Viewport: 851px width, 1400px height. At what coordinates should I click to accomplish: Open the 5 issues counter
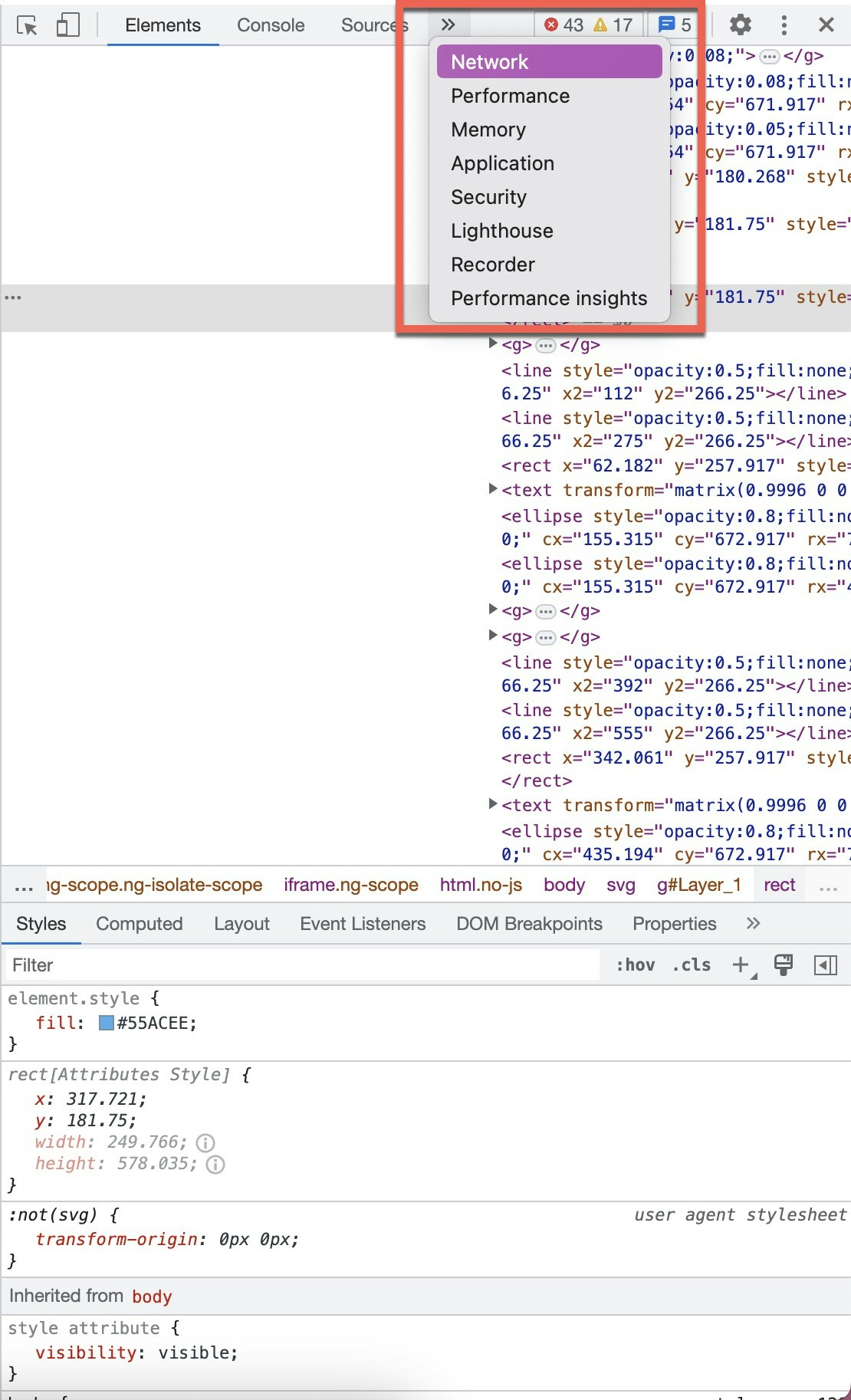point(675,25)
